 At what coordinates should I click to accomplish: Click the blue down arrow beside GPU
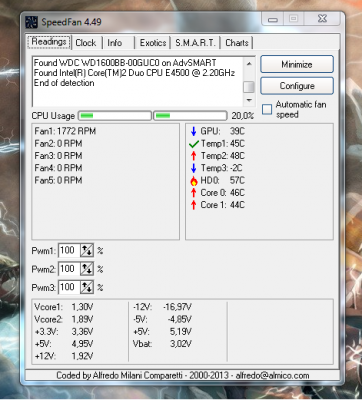[x=193, y=131]
